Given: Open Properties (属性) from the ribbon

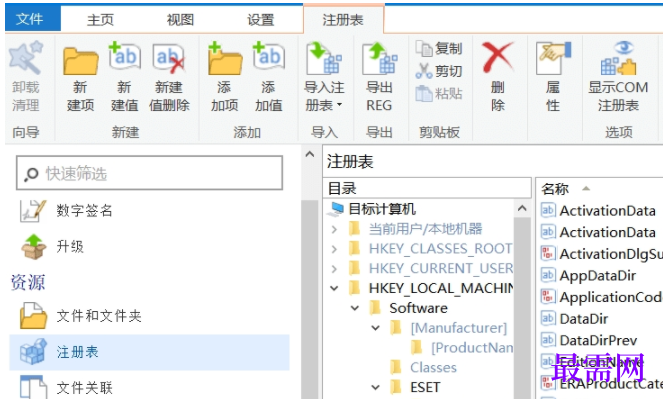Looking at the screenshot, I should pyautogui.click(x=553, y=77).
